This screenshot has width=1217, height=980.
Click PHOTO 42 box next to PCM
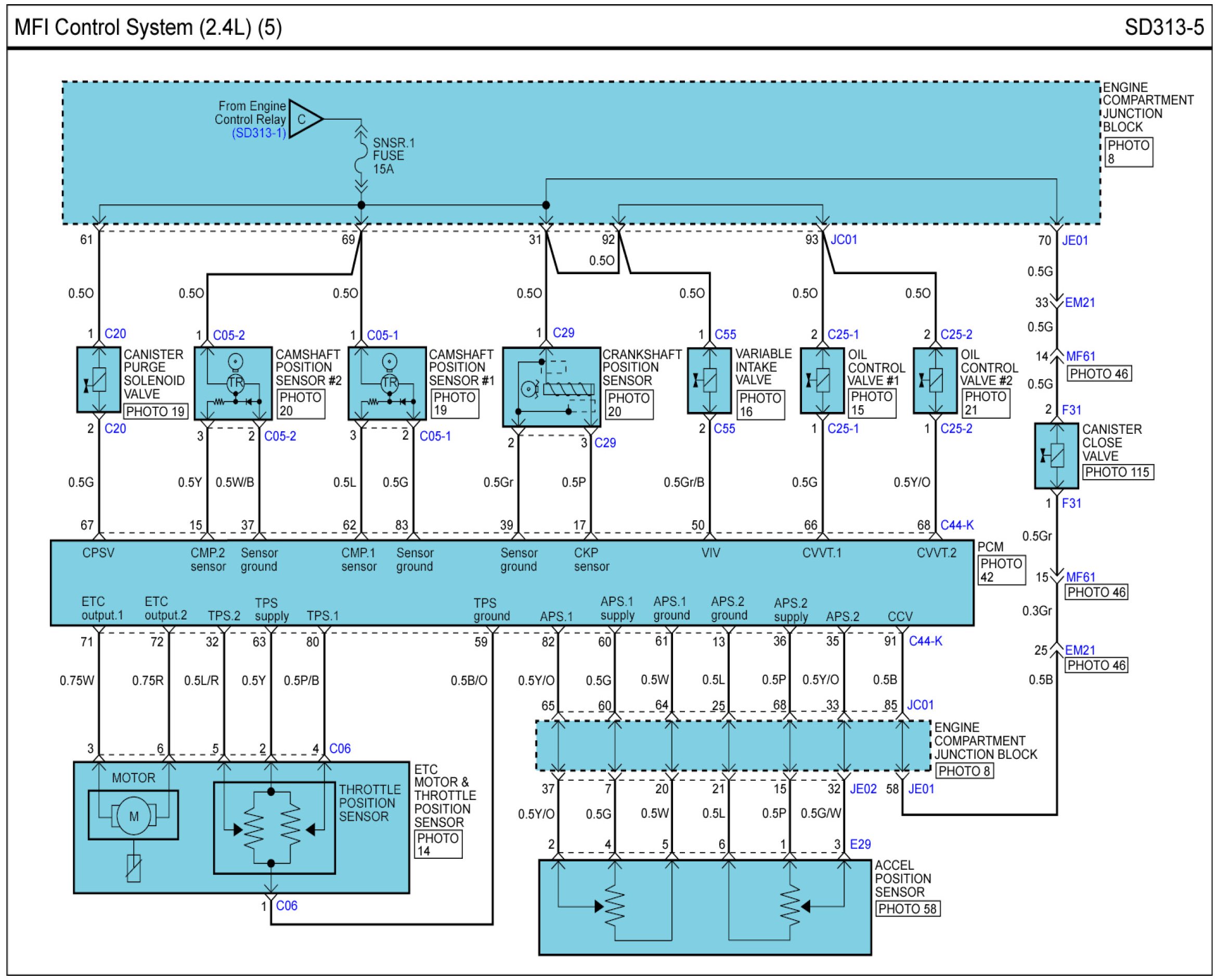click(x=1001, y=570)
